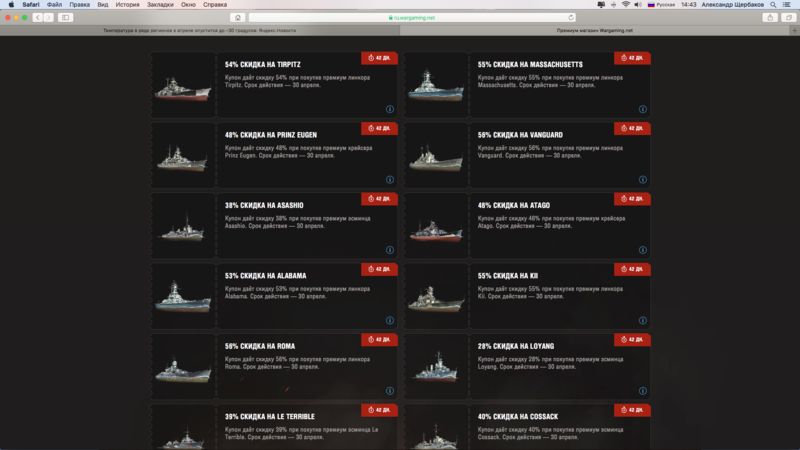Click timer badge on Vanguard coupon
Viewport: 800px width, 450px height.
point(632,129)
